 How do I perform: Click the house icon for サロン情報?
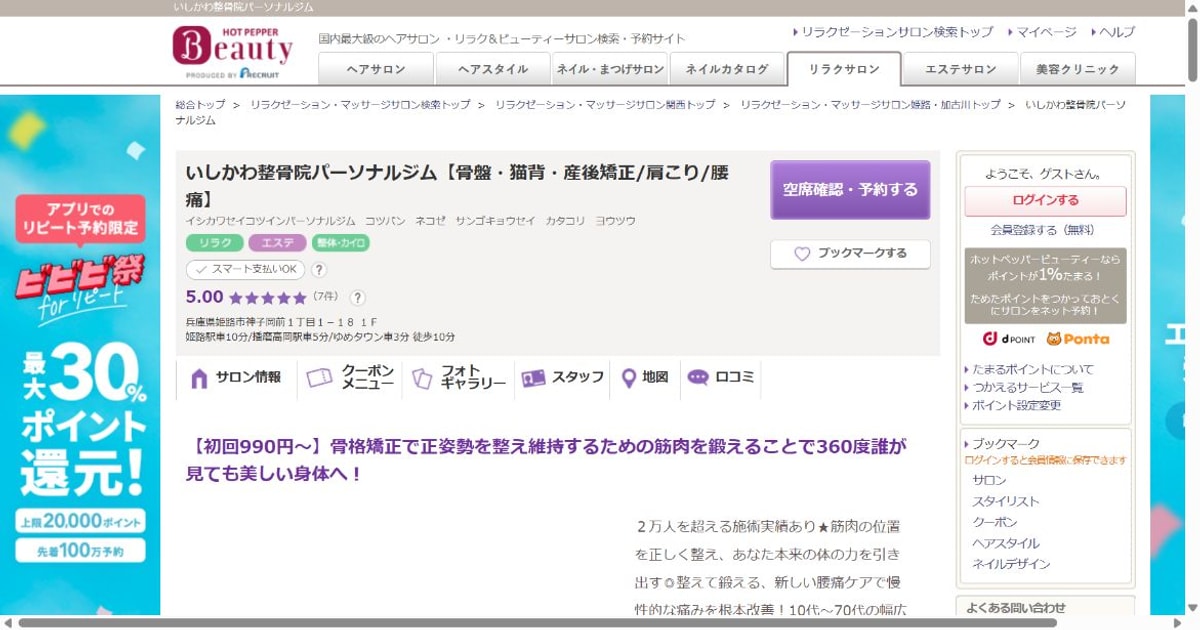pyautogui.click(x=199, y=378)
